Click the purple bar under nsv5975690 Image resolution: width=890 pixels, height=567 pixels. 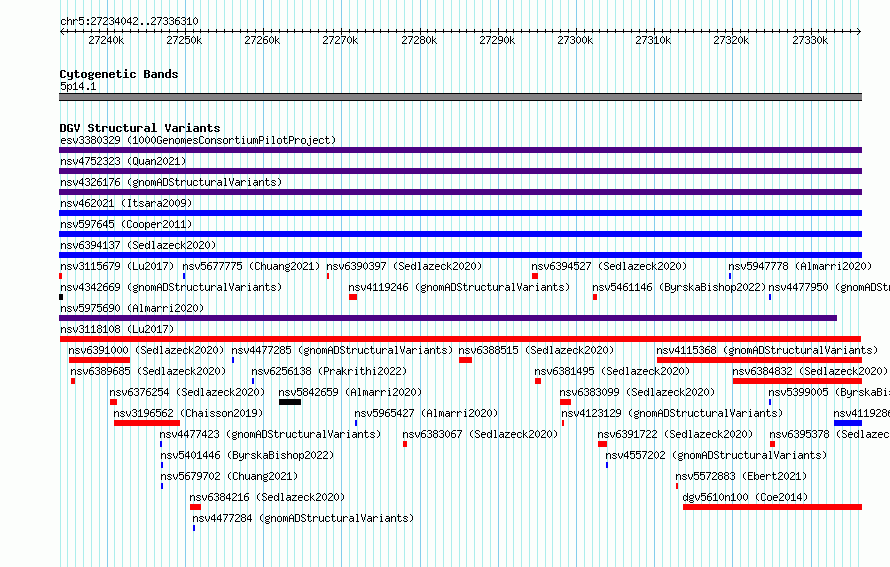pos(448,318)
